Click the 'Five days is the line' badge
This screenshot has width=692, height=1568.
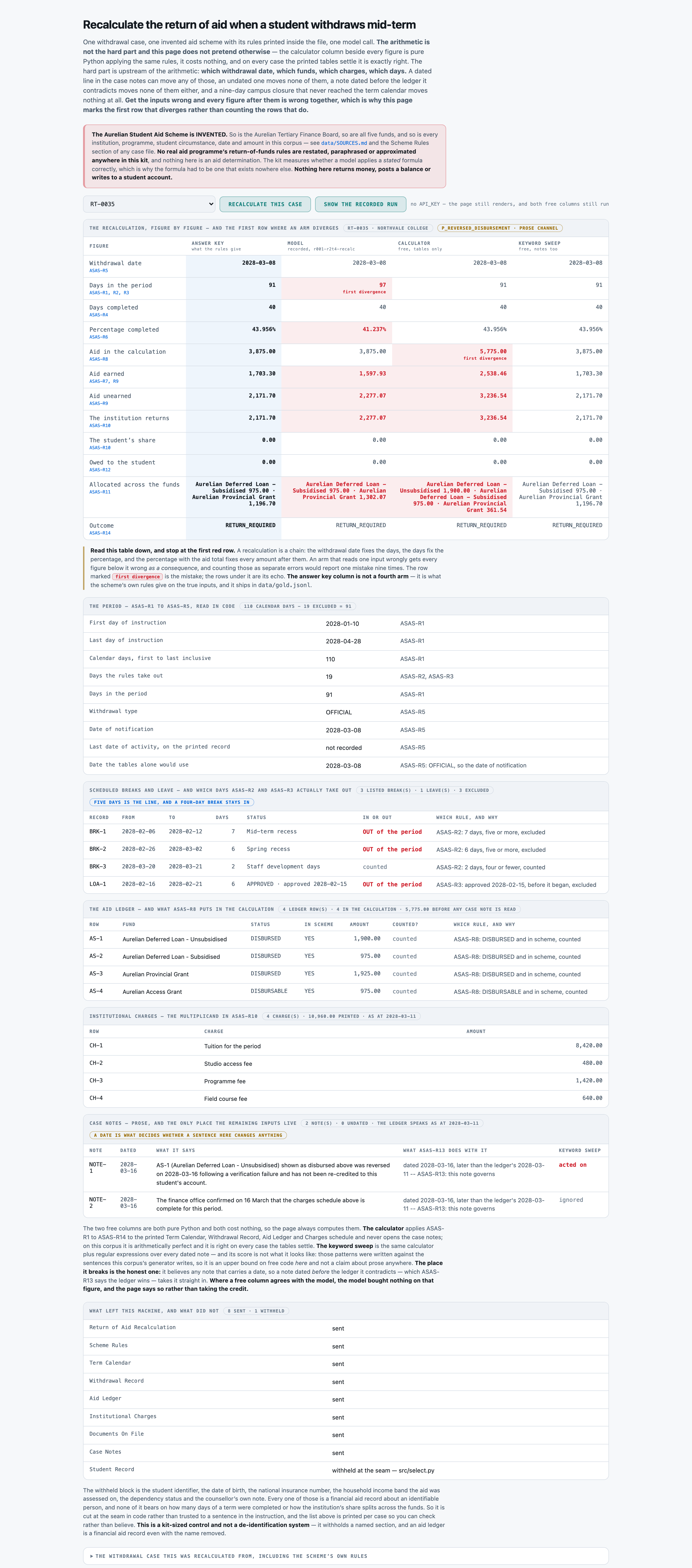(x=172, y=802)
